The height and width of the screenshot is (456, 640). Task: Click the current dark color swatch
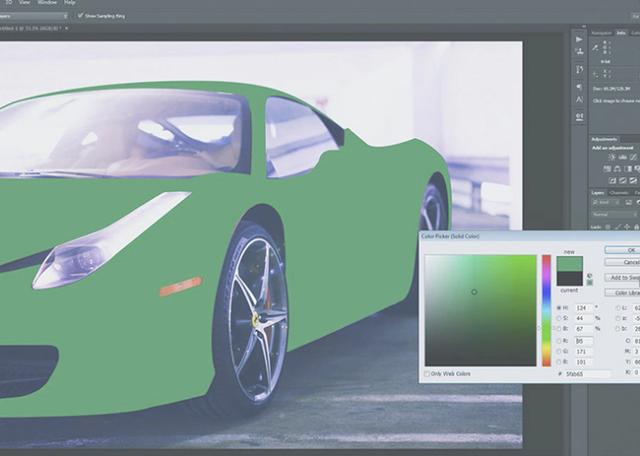(x=569, y=278)
